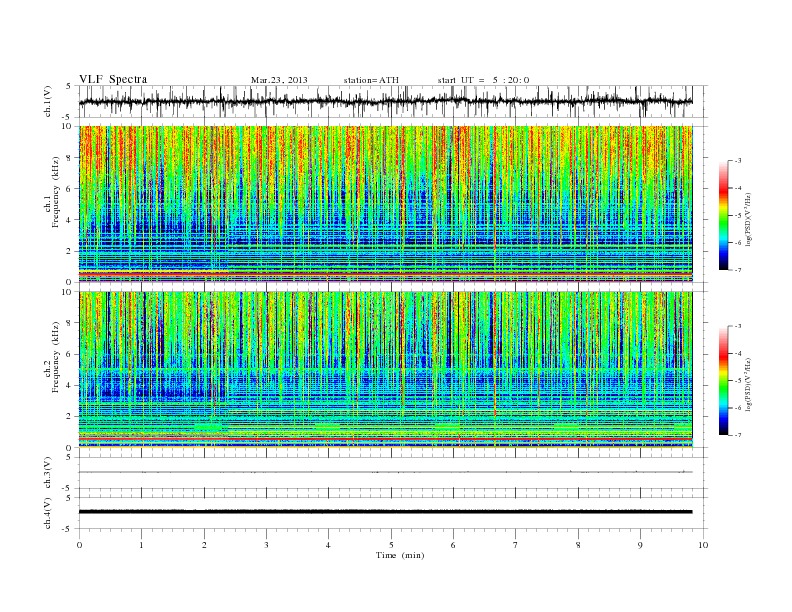
Task: Click the "10" minute time-axis tick label
Action: [x=703, y=545]
